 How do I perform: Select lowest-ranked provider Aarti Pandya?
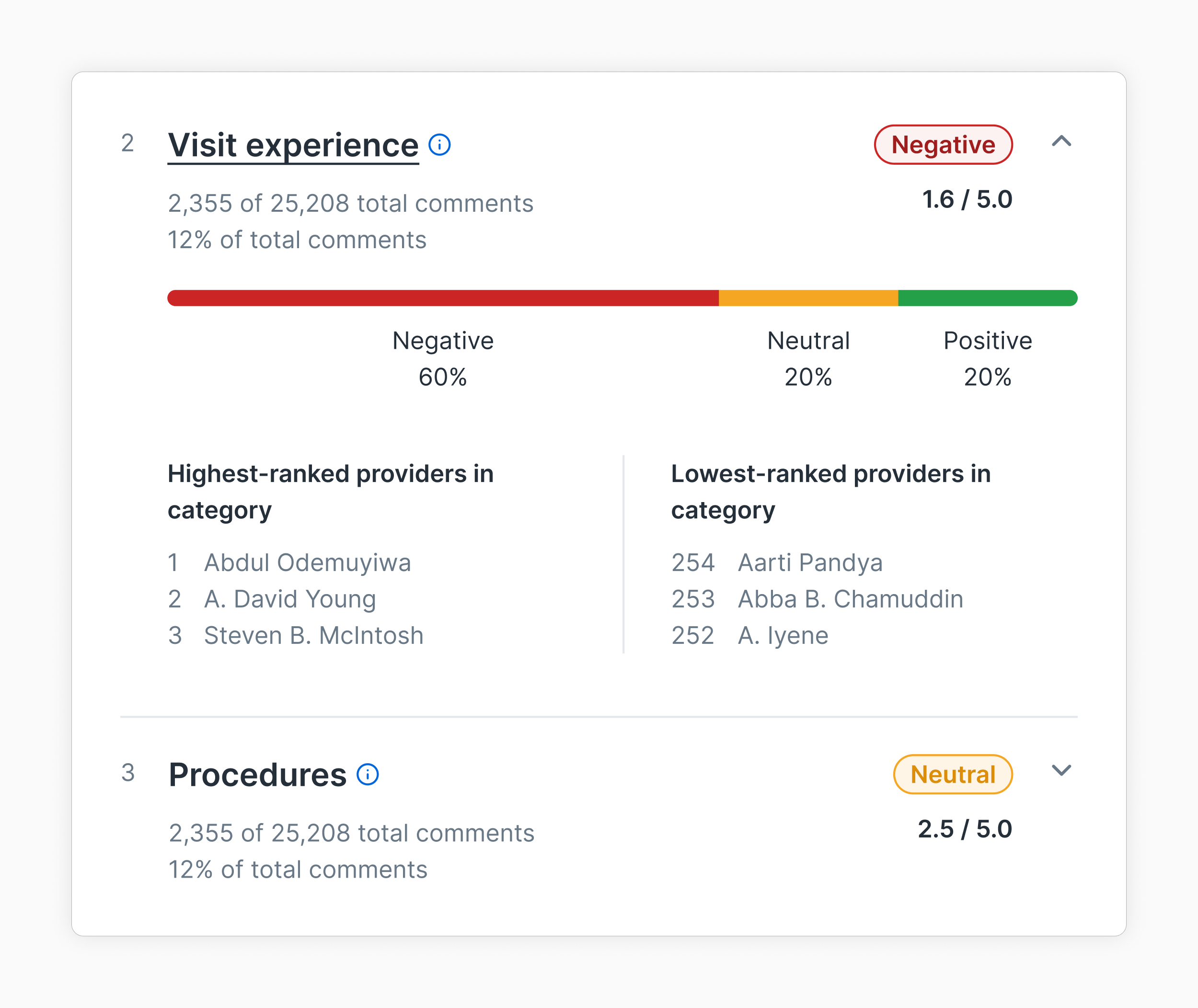pos(809,562)
